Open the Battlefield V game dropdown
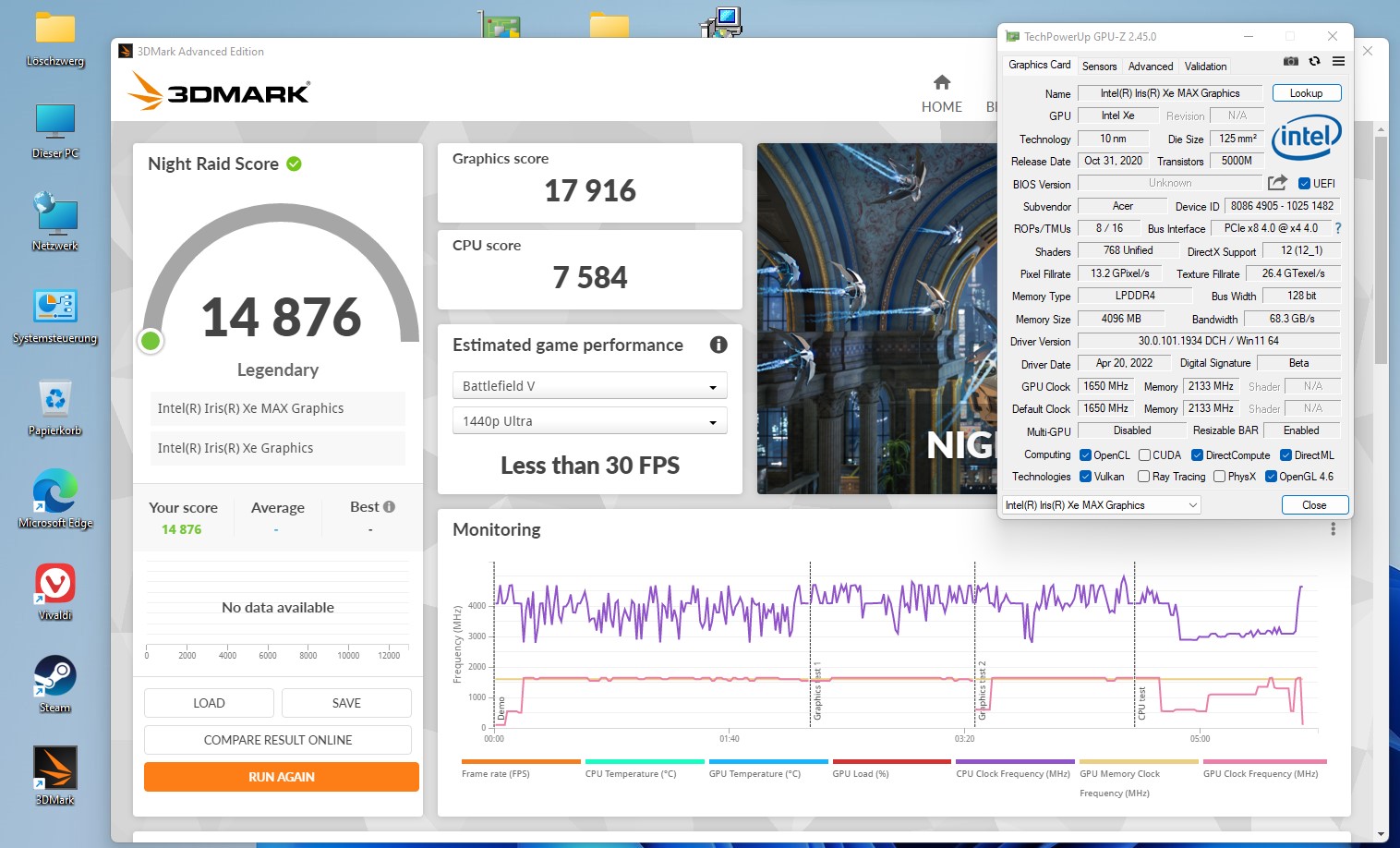 click(590, 385)
